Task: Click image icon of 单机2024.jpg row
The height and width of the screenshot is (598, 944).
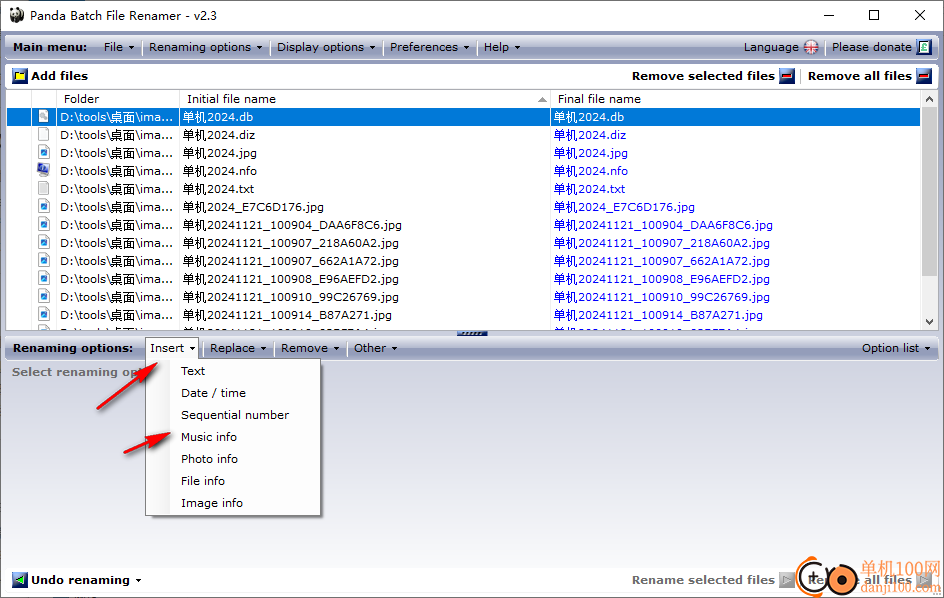Action: (43, 152)
